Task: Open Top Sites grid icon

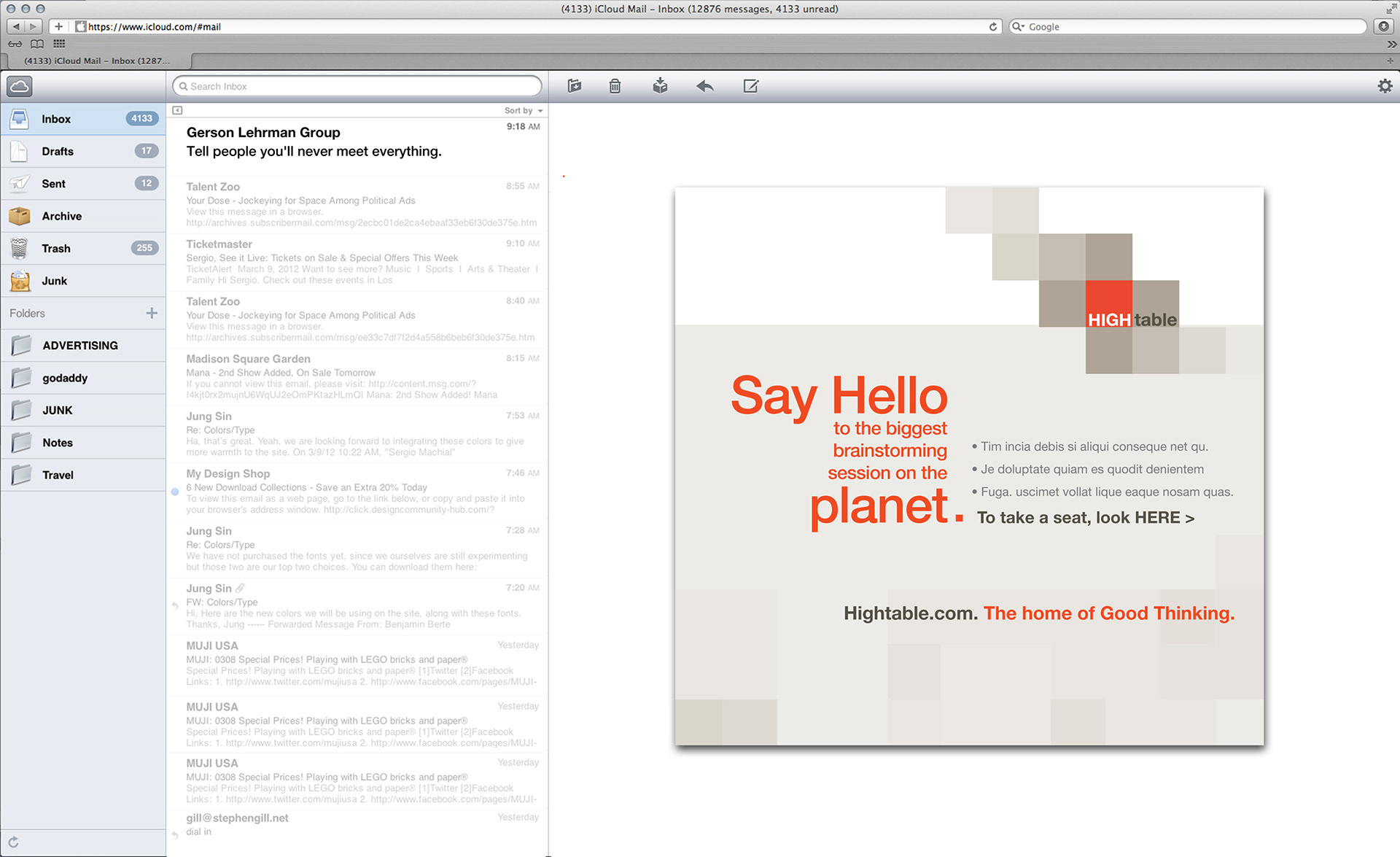Action: click(x=59, y=44)
